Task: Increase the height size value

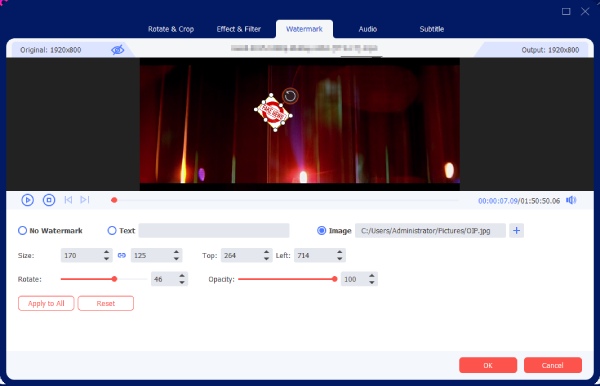Action: 176,252
